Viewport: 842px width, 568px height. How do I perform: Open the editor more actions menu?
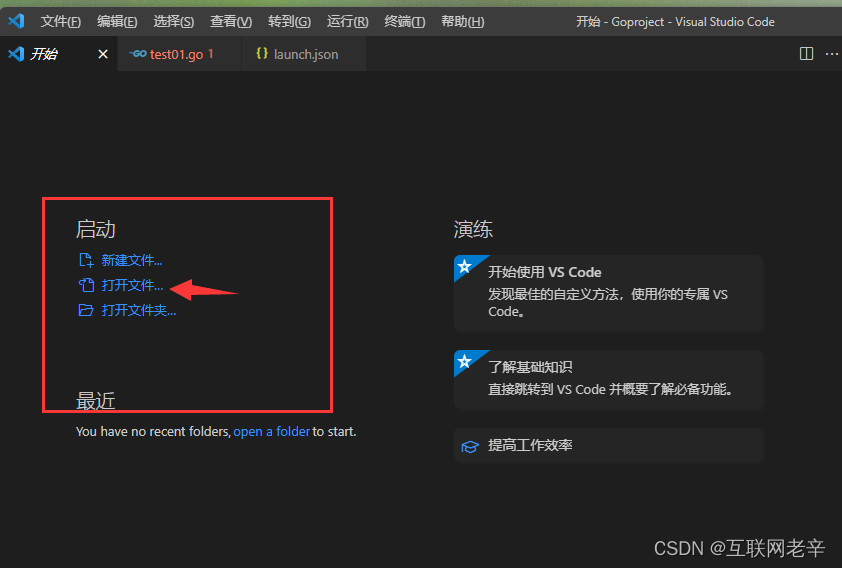[x=832, y=54]
